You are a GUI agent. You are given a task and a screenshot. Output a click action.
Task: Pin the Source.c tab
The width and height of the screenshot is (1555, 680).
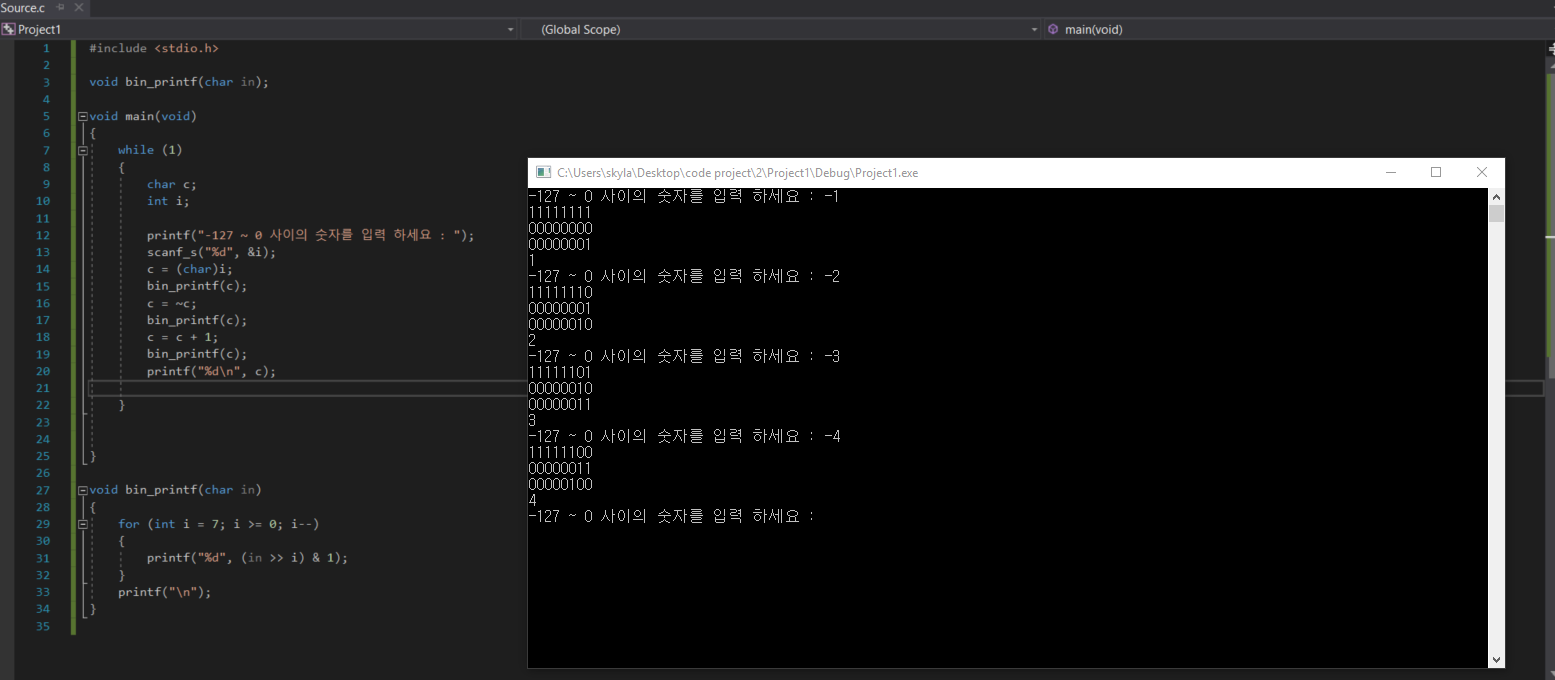click(x=59, y=7)
